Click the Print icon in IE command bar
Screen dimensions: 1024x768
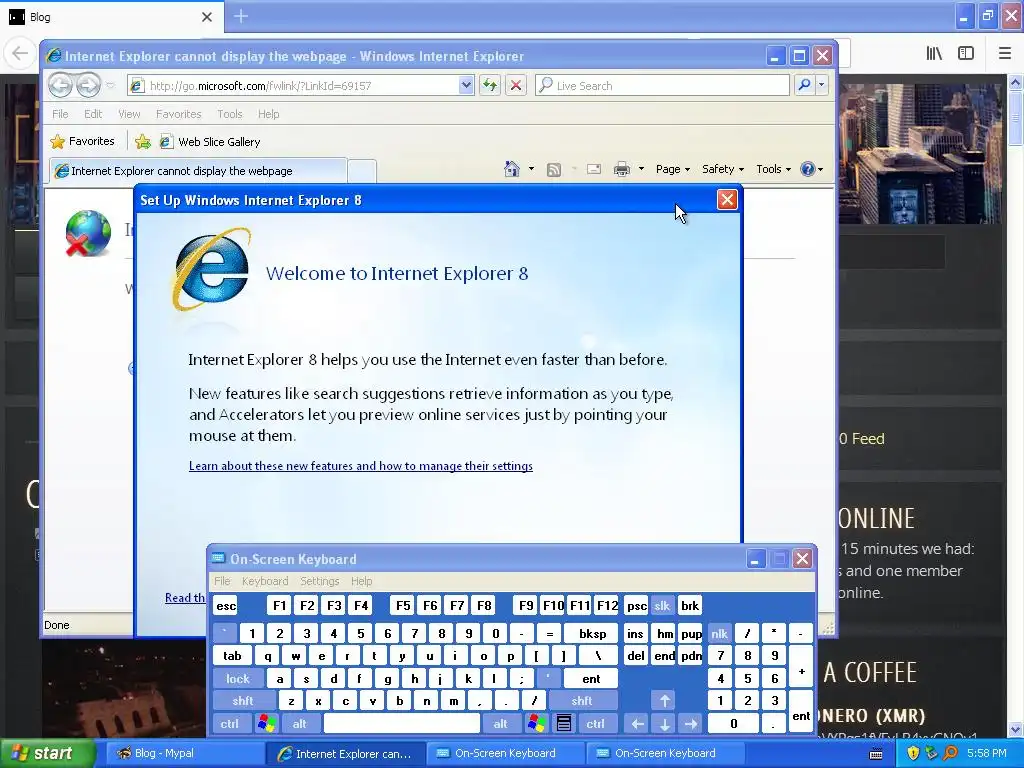[622, 169]
